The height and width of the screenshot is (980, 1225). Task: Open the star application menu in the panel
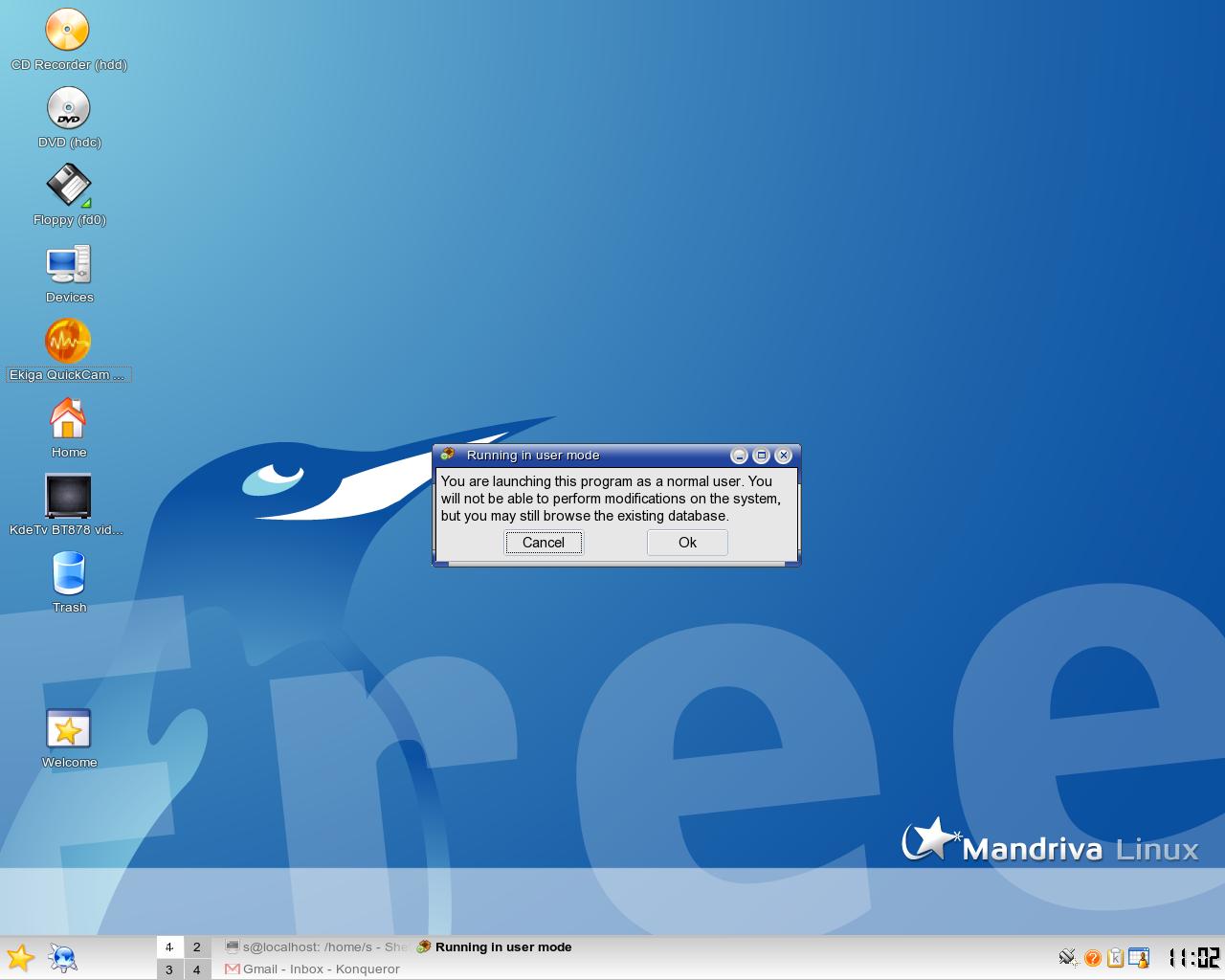tap(20, 958)
